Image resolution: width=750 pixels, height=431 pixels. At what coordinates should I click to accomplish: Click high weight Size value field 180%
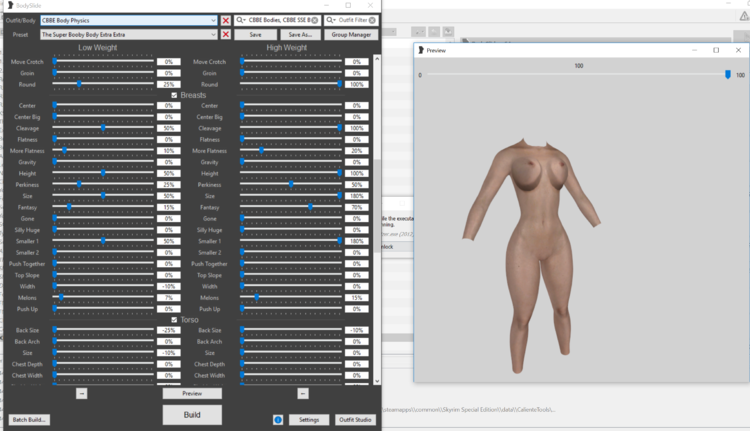point(357,196)
